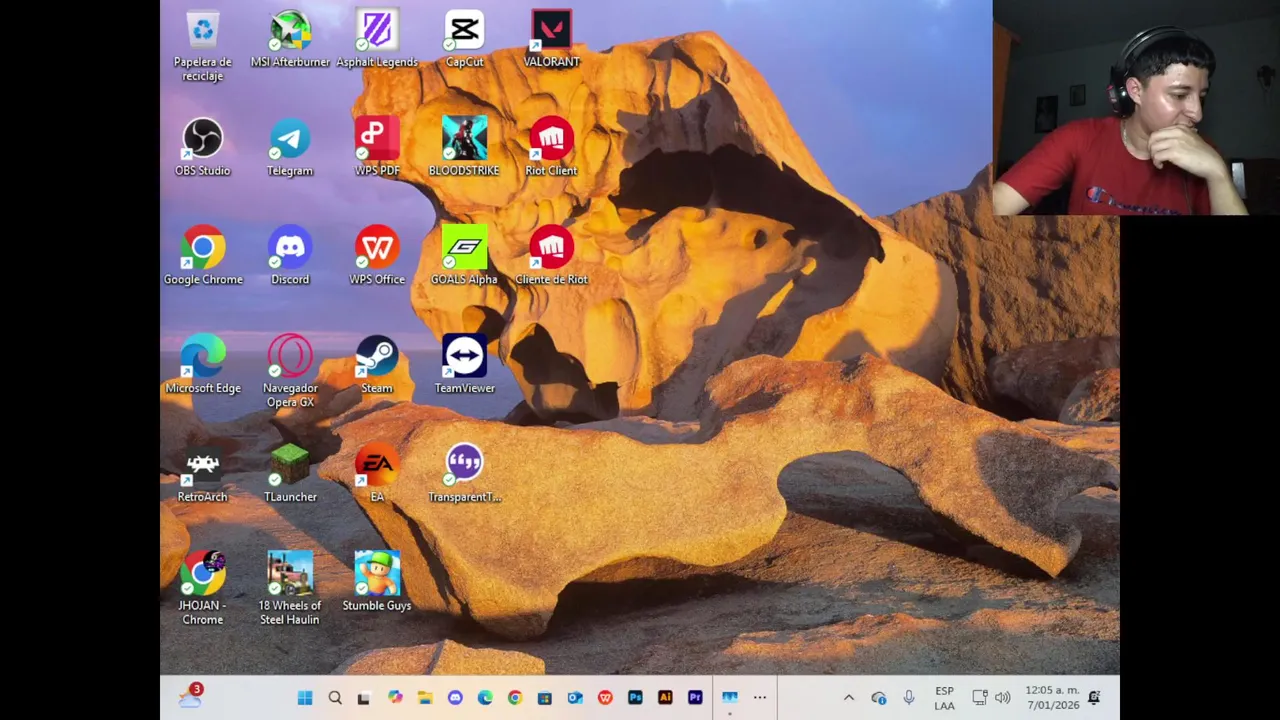This screenshot has height=720, width=1280.
Task: Click the microphone icon in the tray
Action: tap(909, 698)
